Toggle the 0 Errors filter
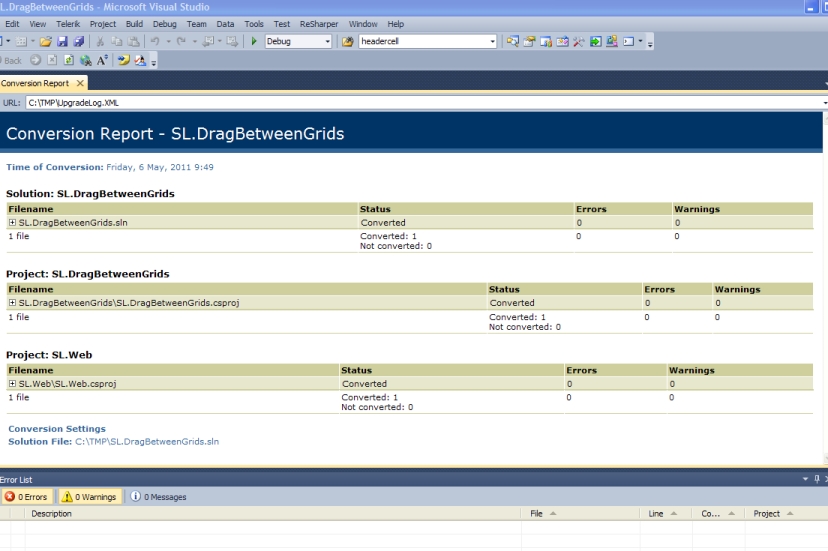The height and width of the screenshot is (551, 828). click(26, 497)
